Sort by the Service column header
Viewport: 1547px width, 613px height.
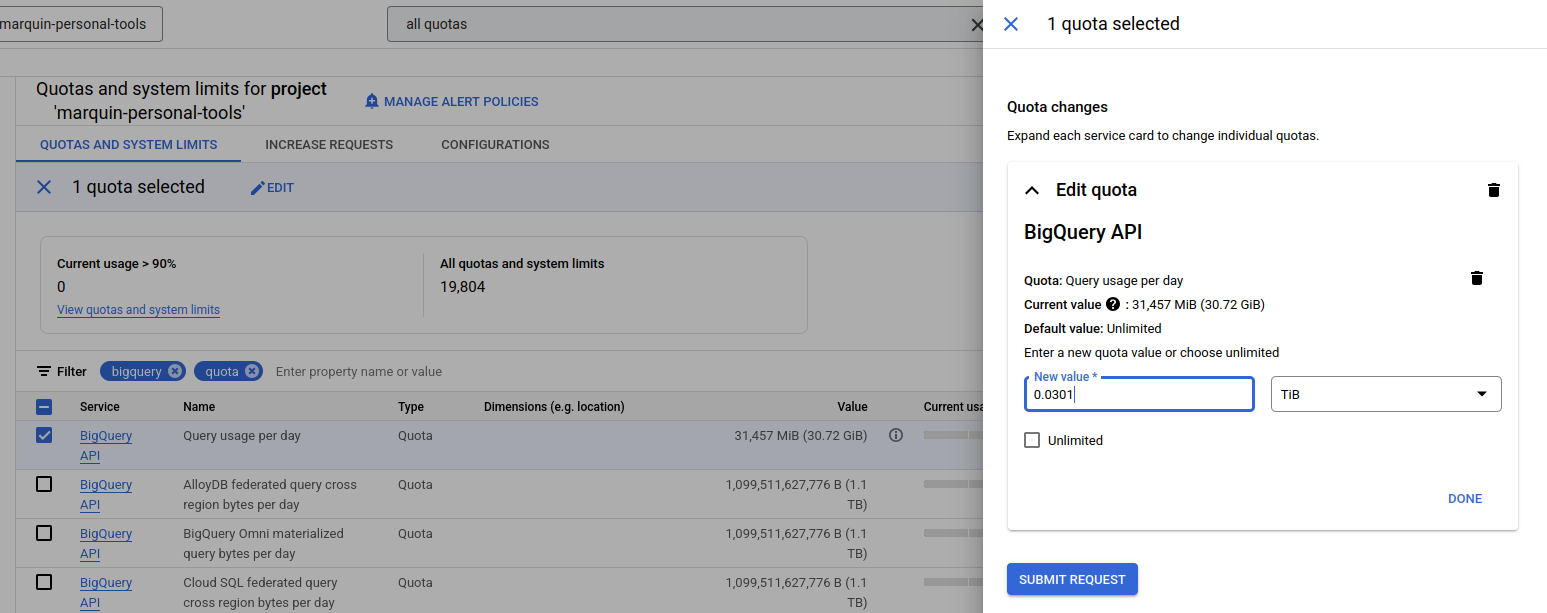point(100,407)
